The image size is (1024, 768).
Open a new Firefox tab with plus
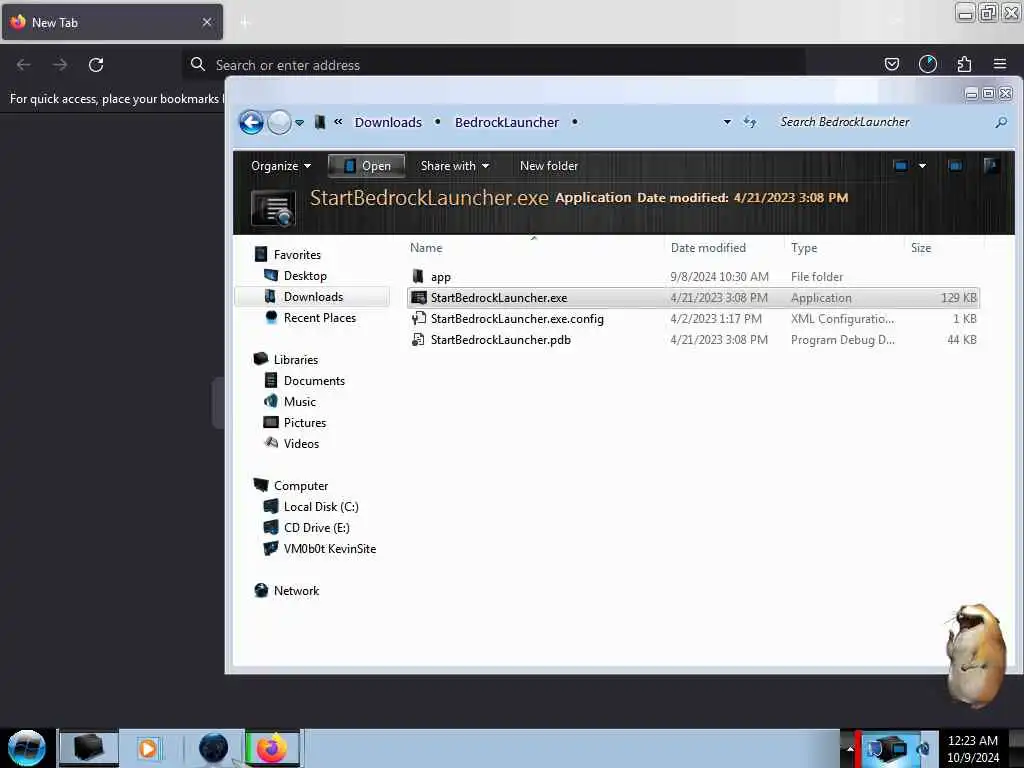pyautogui.click(x=245, y=23)
